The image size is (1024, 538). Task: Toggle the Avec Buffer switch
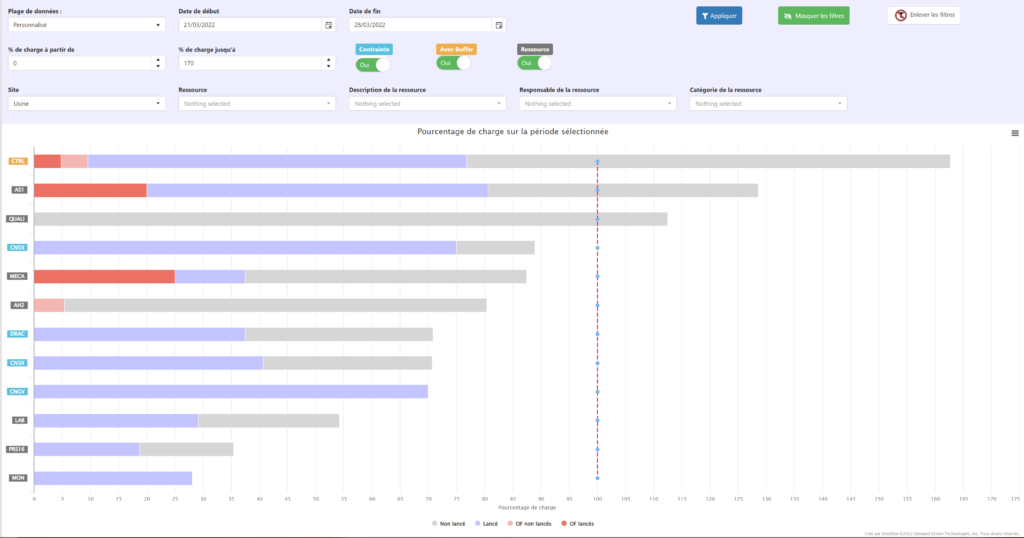tap(454, 63)
